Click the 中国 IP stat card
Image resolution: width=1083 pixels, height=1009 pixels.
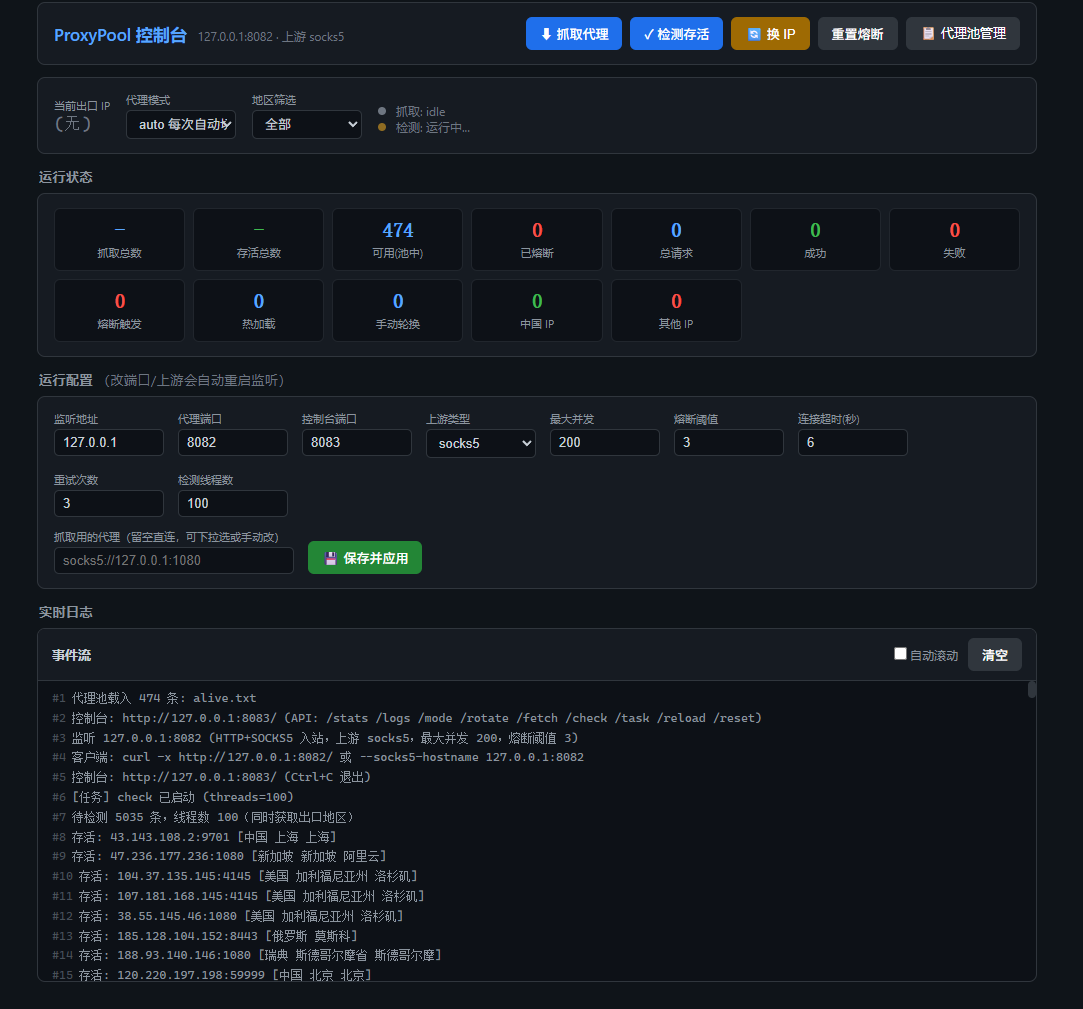coord(537,311)
